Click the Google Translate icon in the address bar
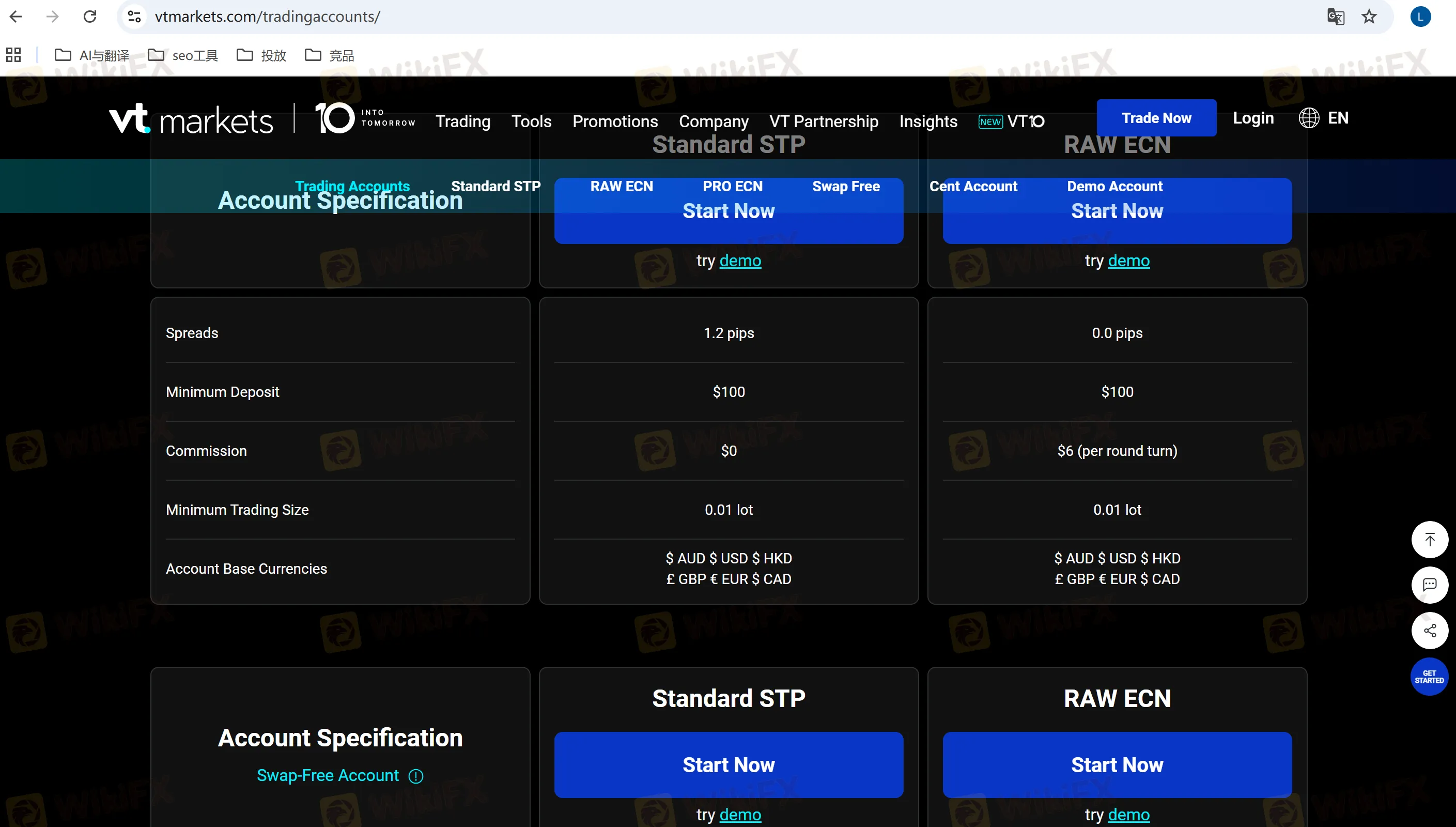Image resolution: width=1456 pixels, height=827 pixels. point(1337,17)
